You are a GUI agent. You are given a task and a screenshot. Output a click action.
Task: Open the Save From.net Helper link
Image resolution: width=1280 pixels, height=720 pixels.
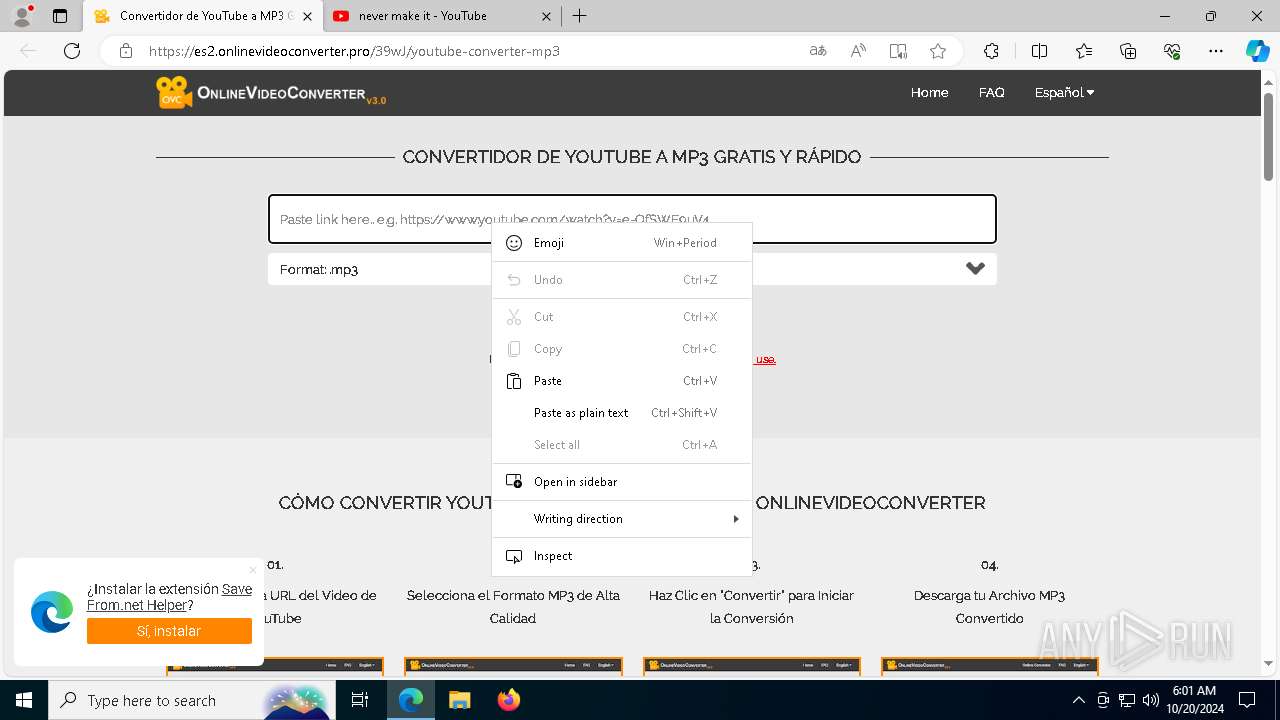pyautogui.click(x=169, y=597)
